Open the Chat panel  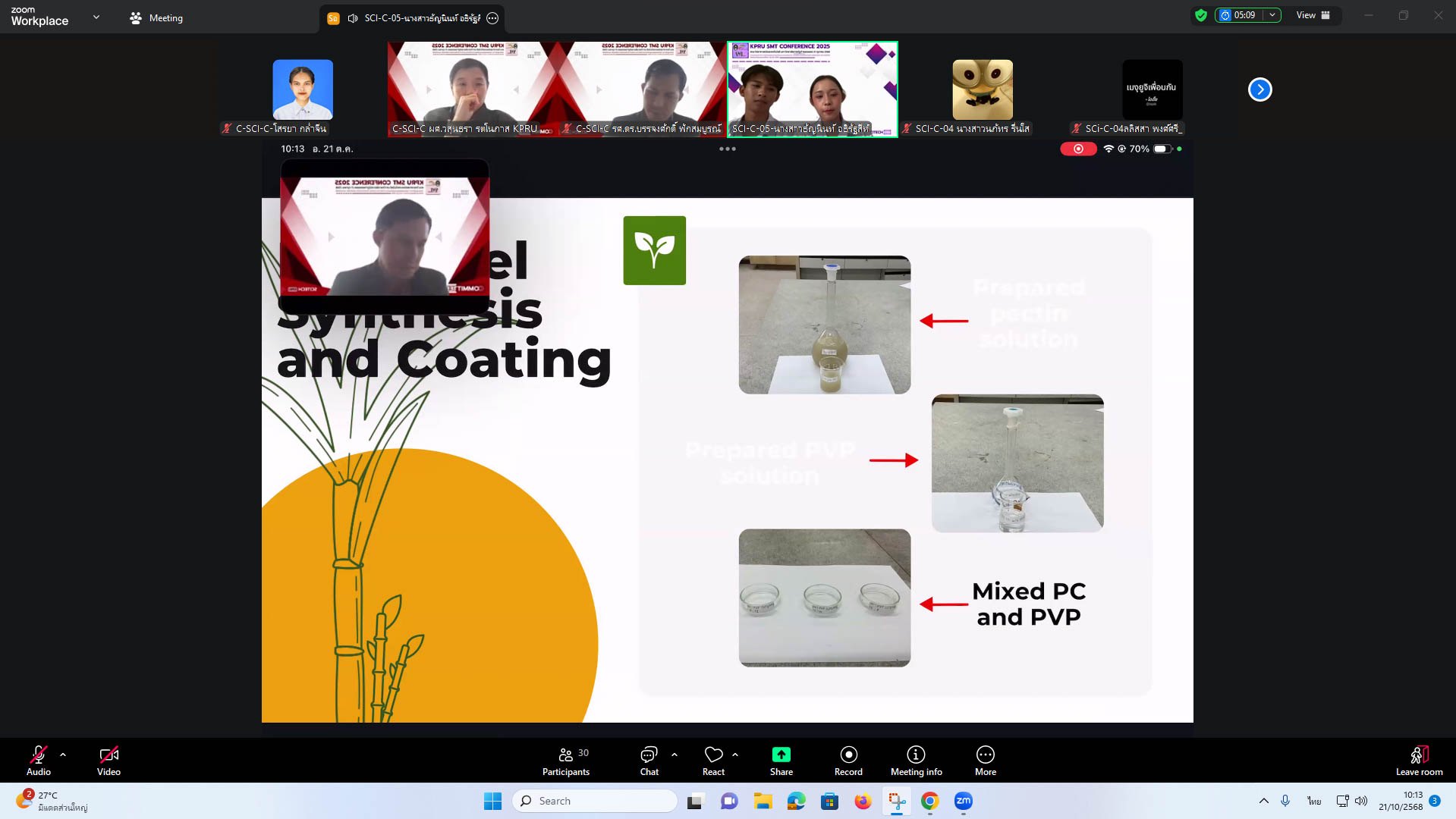(x=649, y=761)
